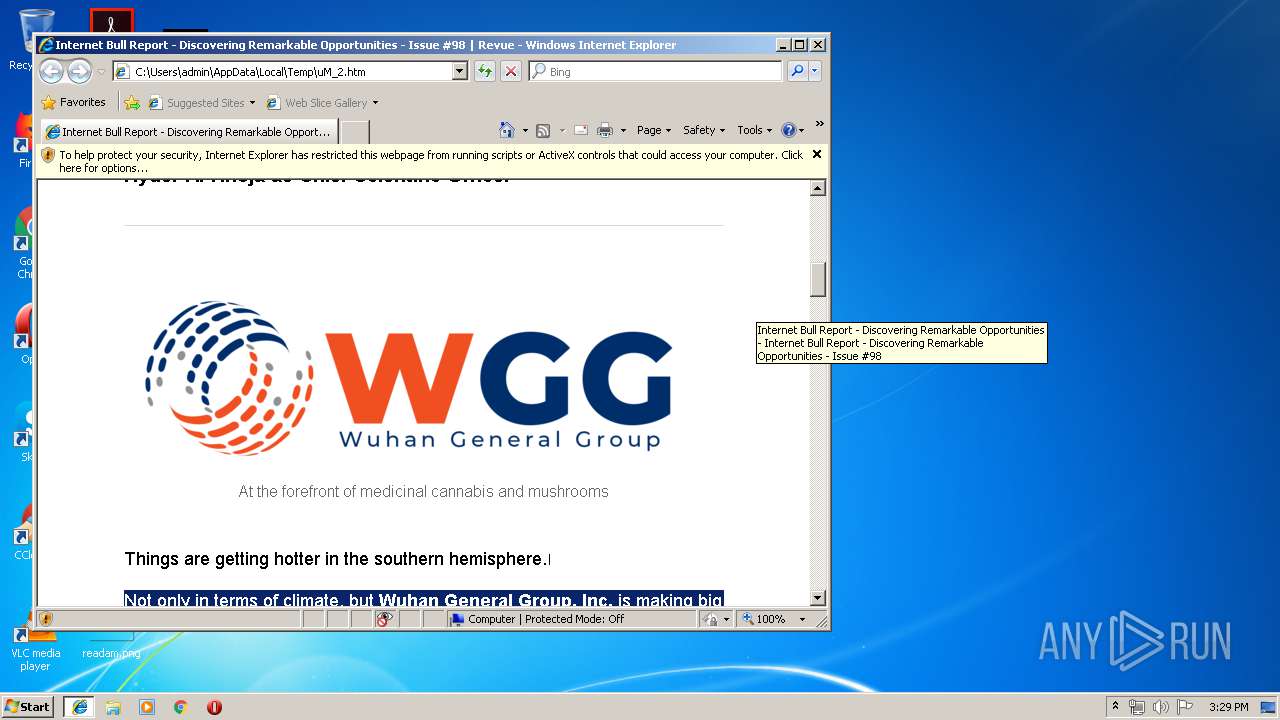The image size is (1280, 720).
Task: Click the zoom level magnifier icon
Action: (747, 619)
